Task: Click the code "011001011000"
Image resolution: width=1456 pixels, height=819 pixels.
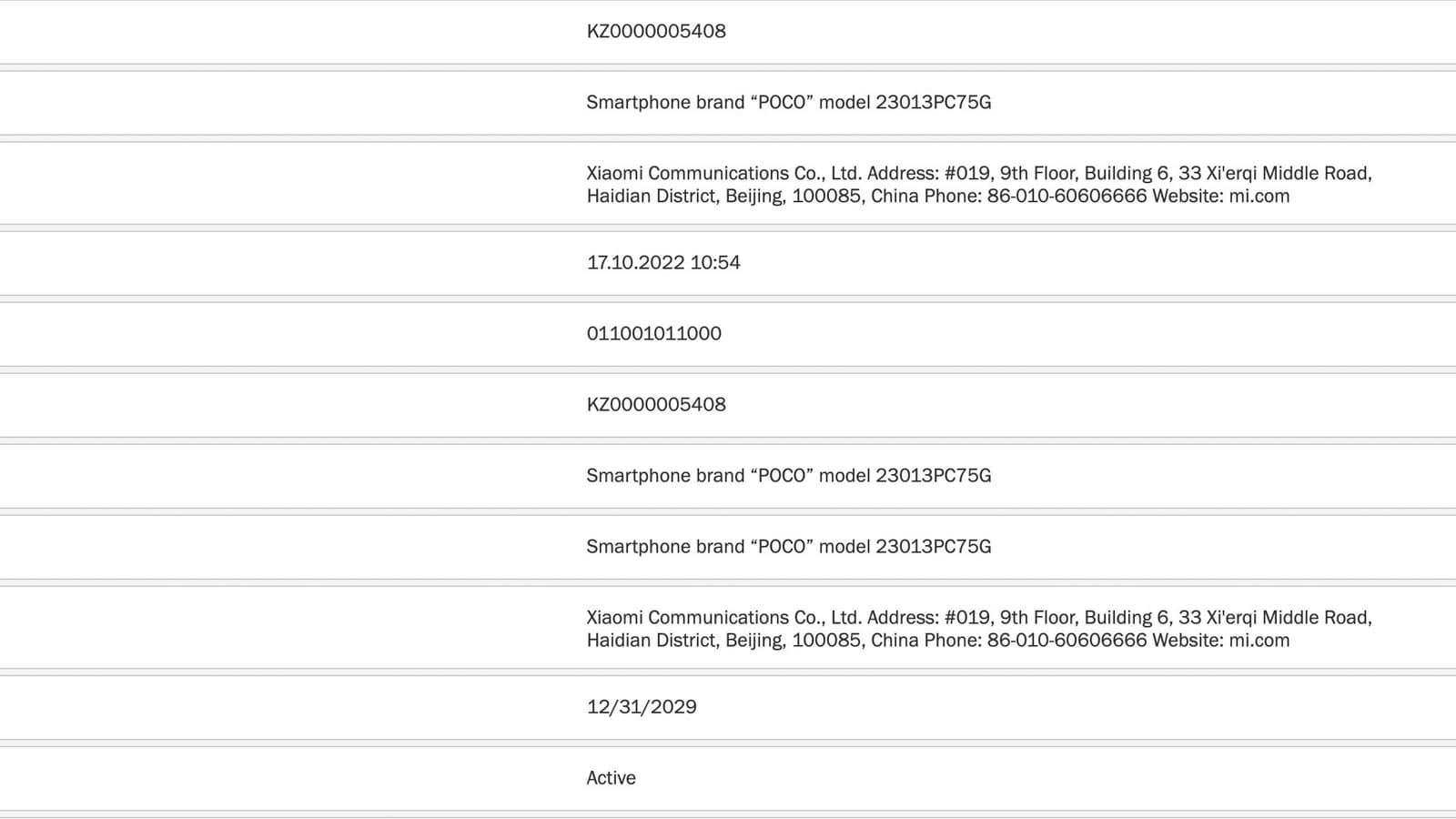Action: coord(653,334)
